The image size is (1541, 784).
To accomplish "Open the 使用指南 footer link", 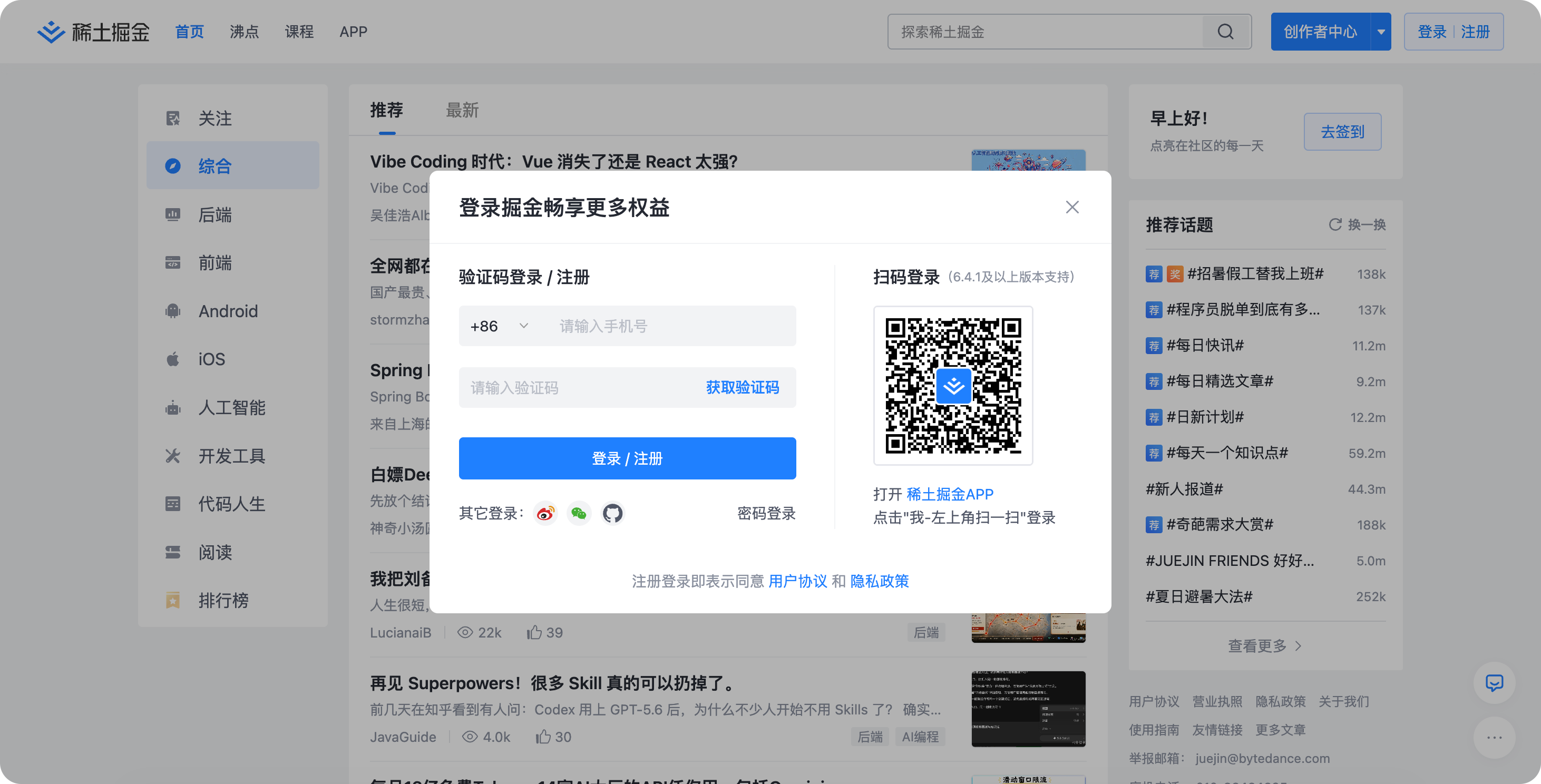I will coord(1154,730).
